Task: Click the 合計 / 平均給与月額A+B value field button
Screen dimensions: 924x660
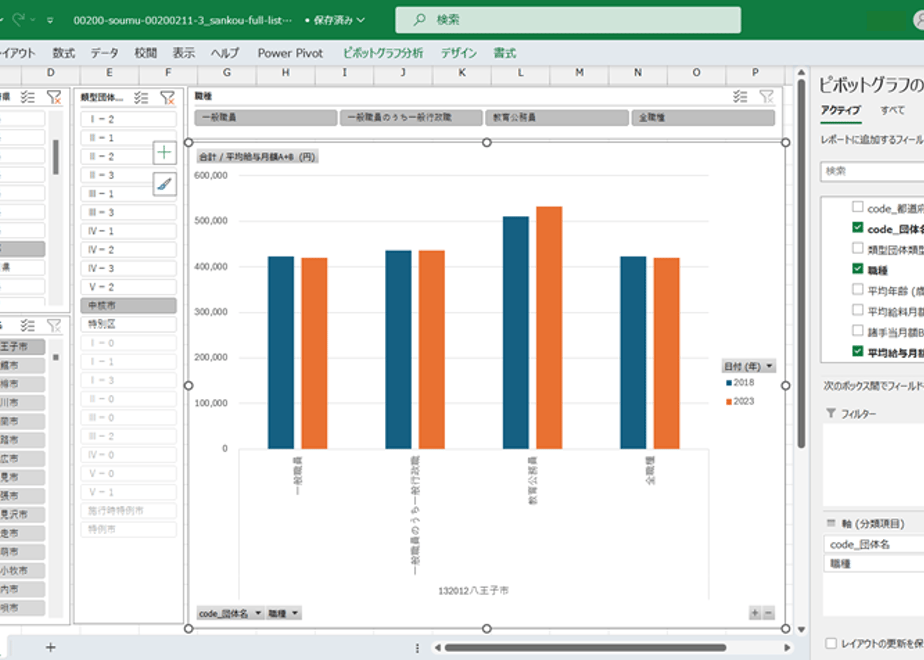Action: [x=258, y=157]
